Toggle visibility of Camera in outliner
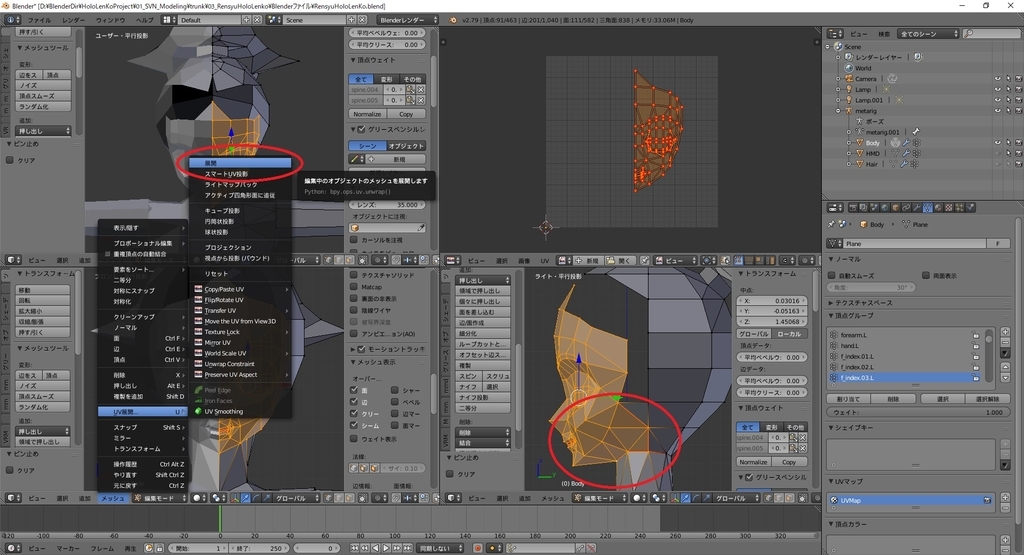 pos(997,79)
